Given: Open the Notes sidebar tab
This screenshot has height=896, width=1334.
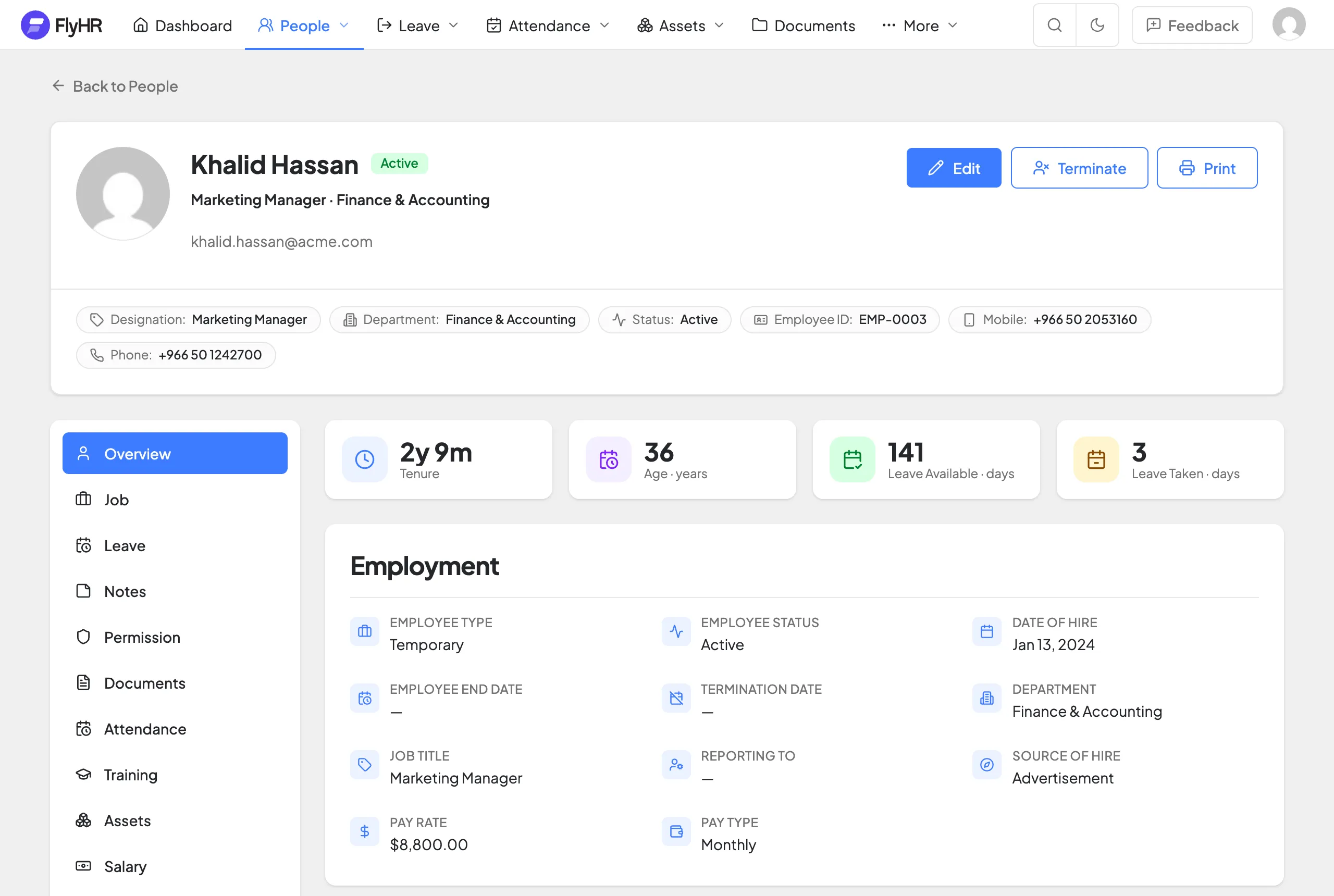Looking at the screenshot, I should [x=175, y=591].
